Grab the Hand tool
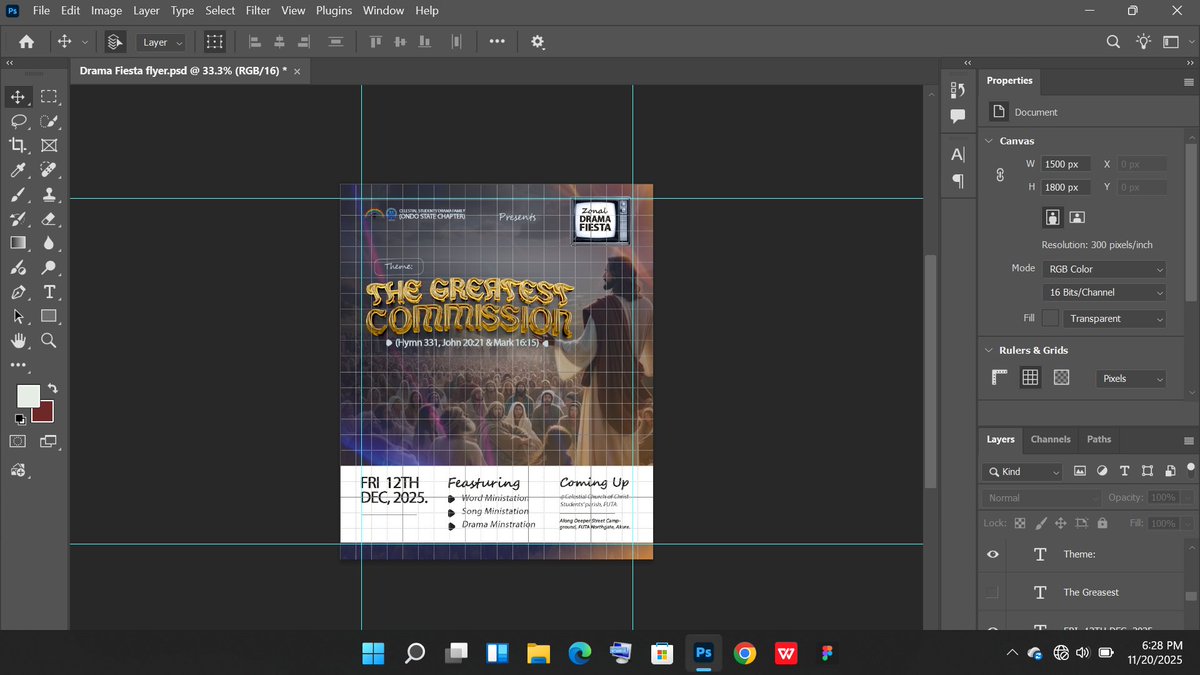Screen dimensions: 1200x675 tap(18, 340)
